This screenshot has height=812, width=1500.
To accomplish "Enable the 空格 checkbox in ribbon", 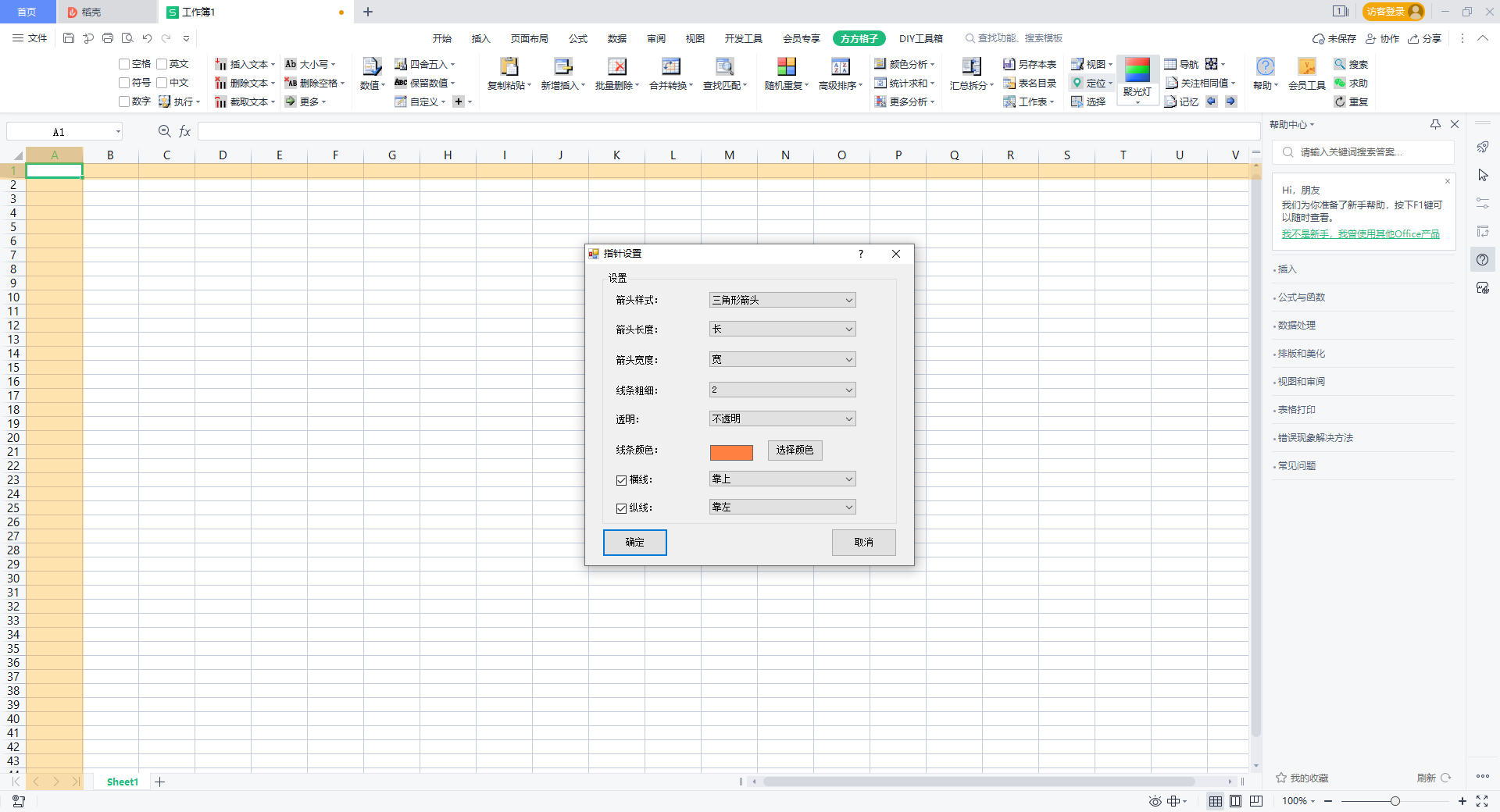I will [x=124, y=64].
